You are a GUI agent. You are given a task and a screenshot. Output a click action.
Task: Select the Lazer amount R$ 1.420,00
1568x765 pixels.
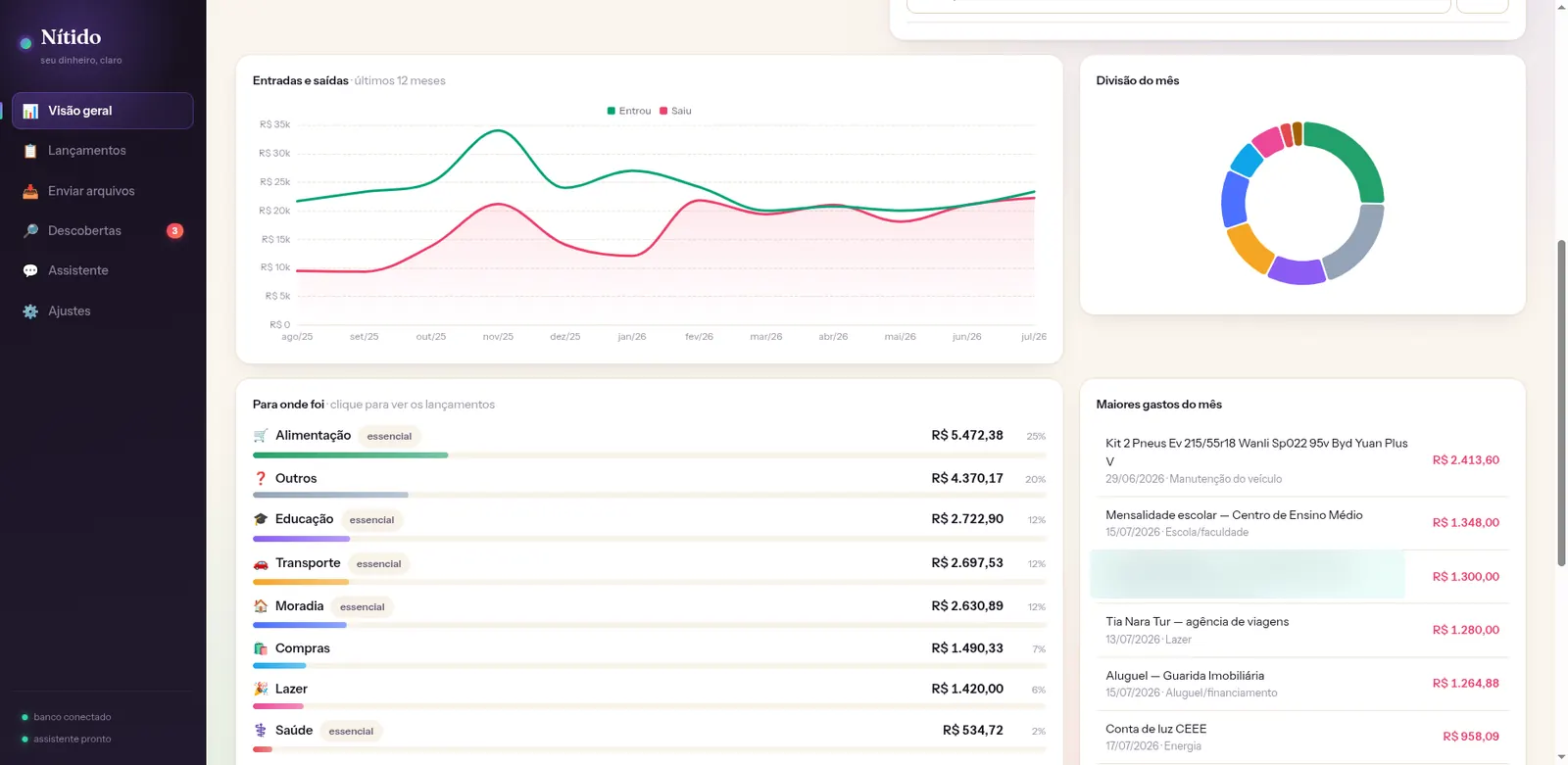pyautogui.click(x=966, y=689)
